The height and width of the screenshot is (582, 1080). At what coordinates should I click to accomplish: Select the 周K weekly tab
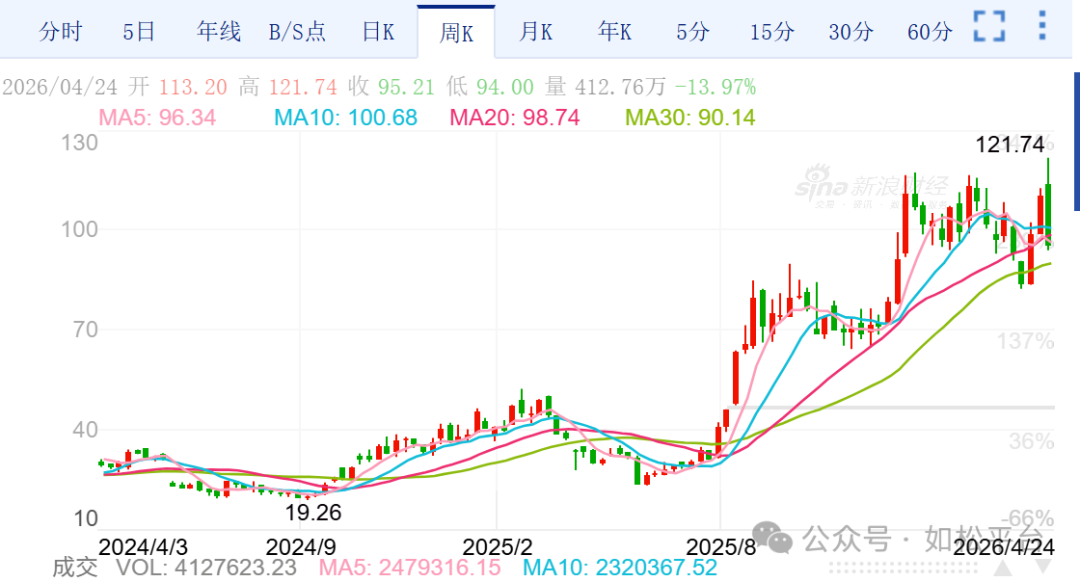point(456,32)
